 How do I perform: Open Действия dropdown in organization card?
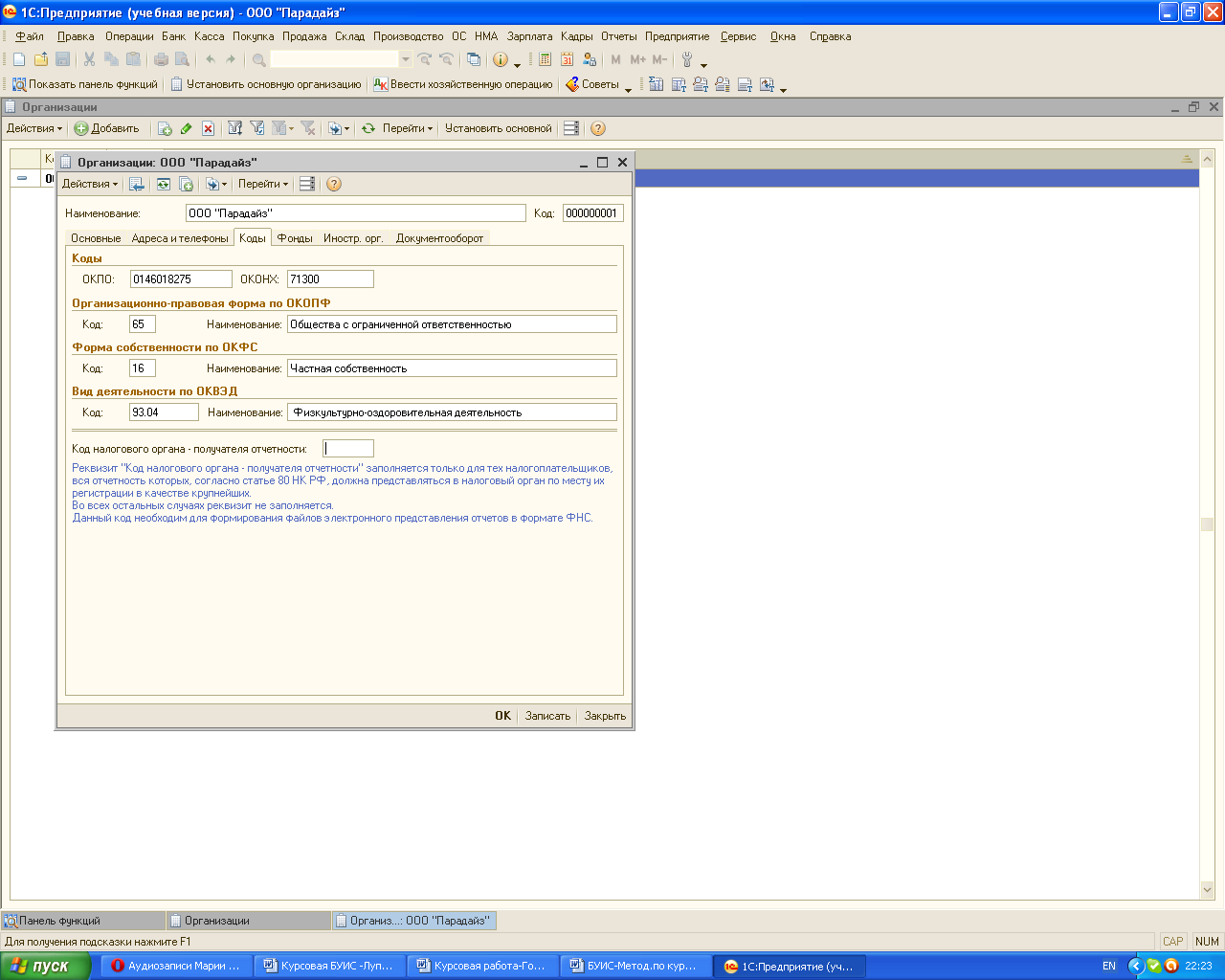click(90, 184)
